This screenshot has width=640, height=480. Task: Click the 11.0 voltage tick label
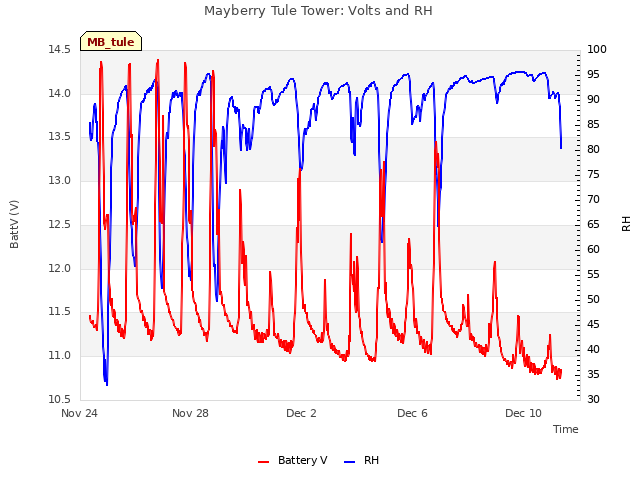pos(60,356)
